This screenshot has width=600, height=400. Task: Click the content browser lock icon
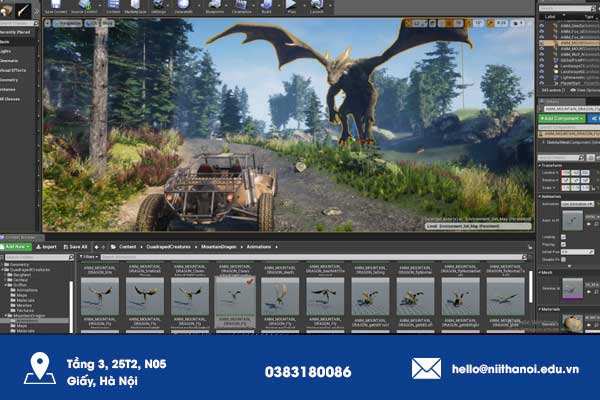pos(530,247)
